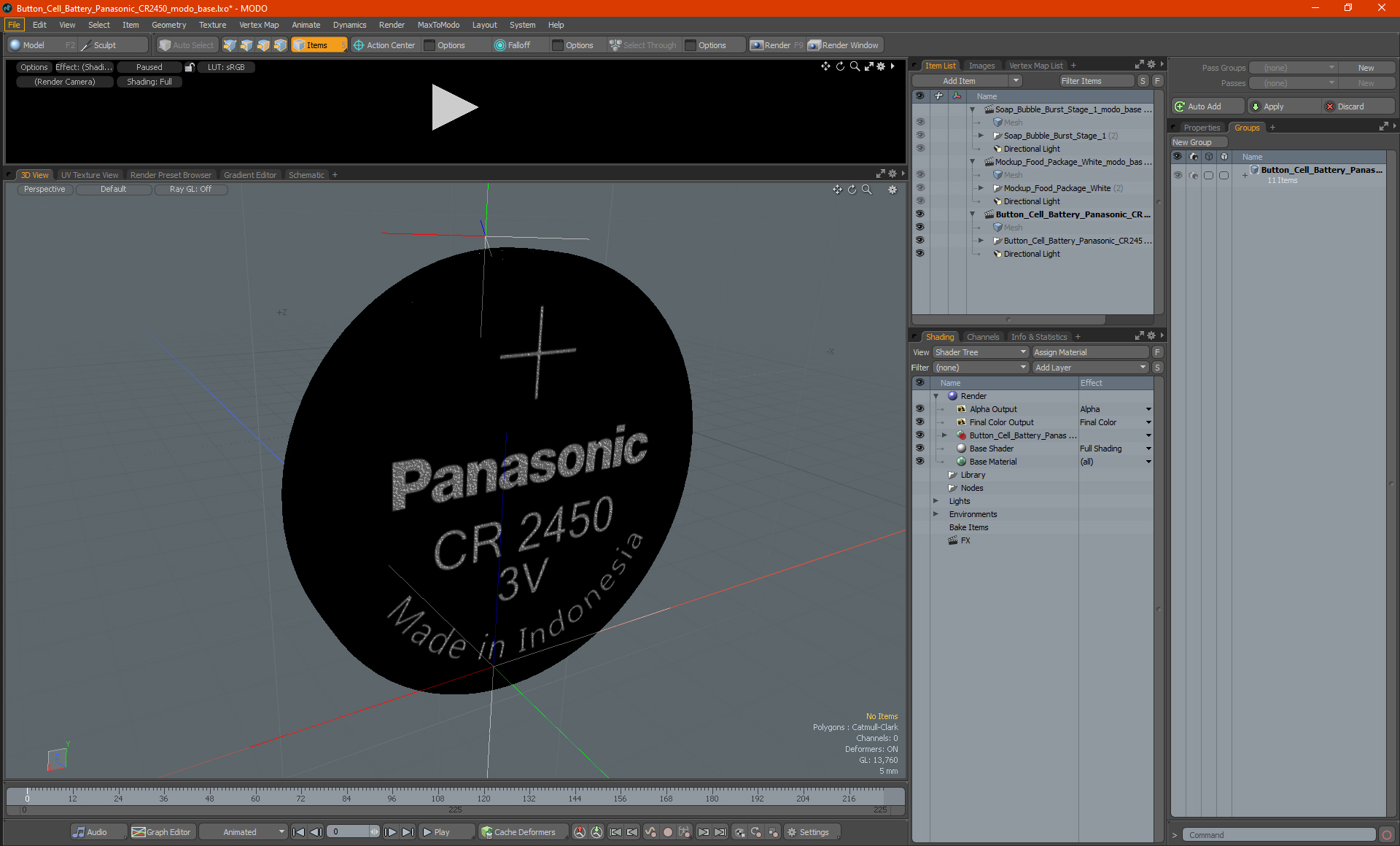Expand Button_Cell_Battery_Panasonic_CR245 group
The image size is (1400, 846).
(x=981, y=241)
